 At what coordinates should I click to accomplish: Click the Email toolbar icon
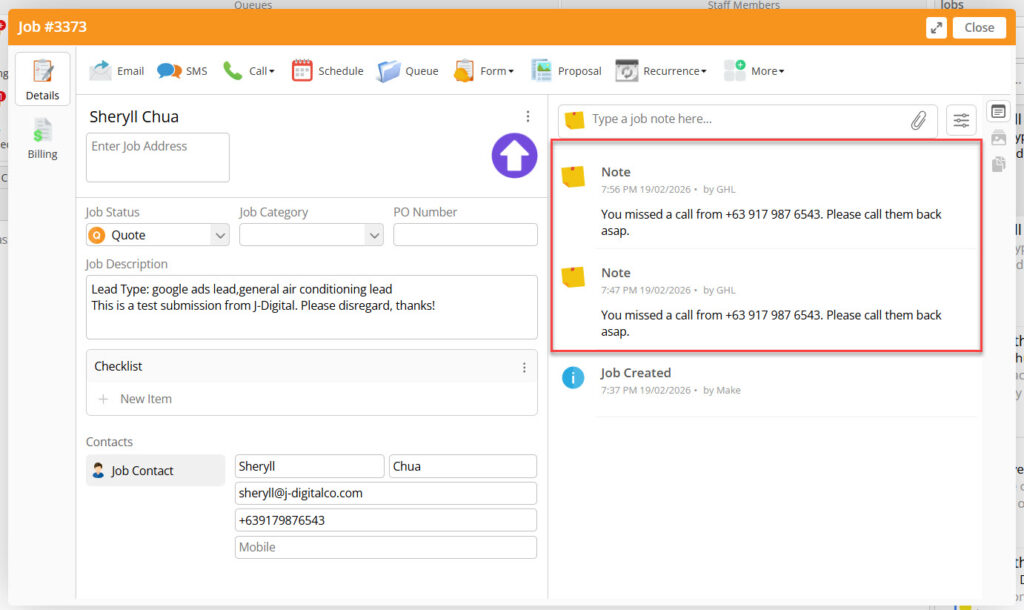click(101, 71)
